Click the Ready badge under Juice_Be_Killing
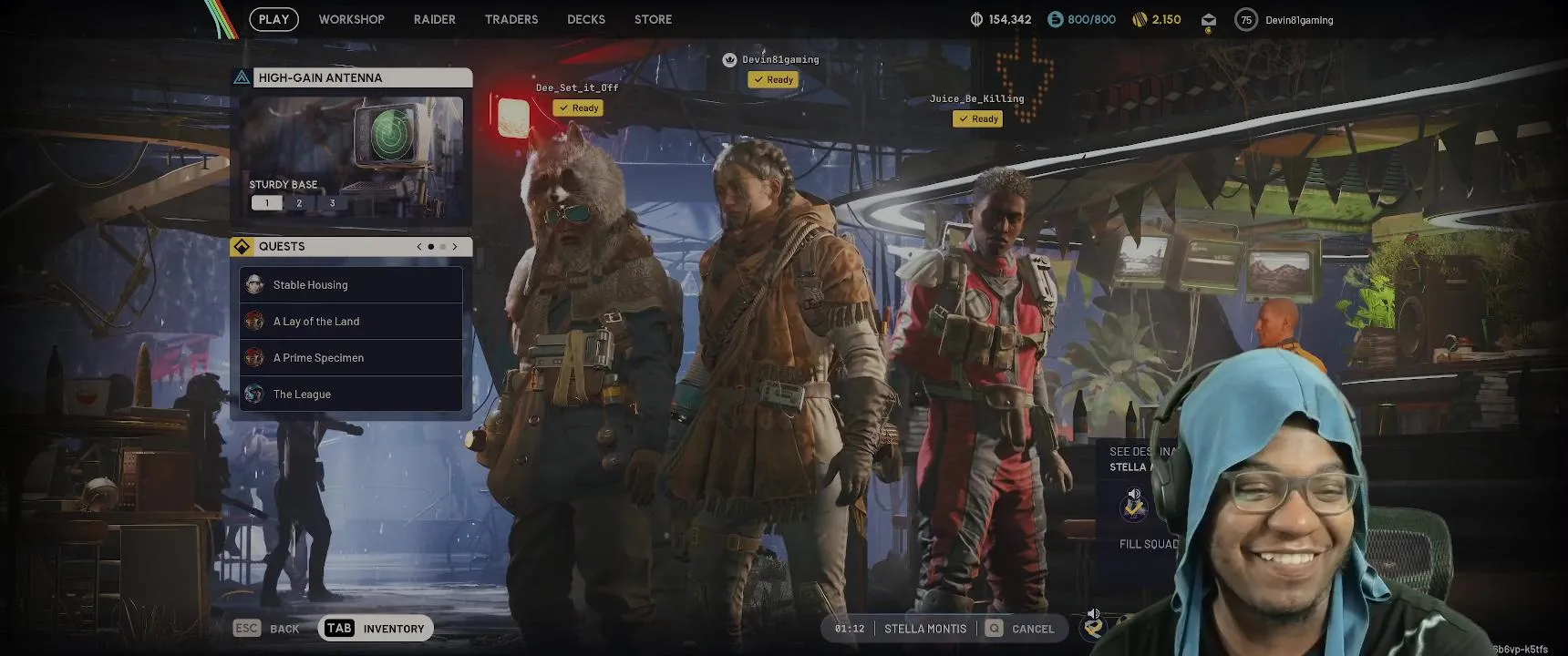1568x656 pixels. pos(977,118)
